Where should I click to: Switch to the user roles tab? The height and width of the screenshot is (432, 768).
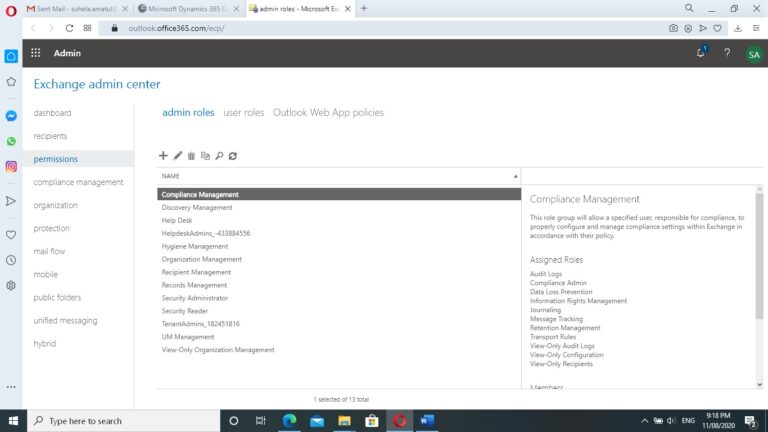243,113
